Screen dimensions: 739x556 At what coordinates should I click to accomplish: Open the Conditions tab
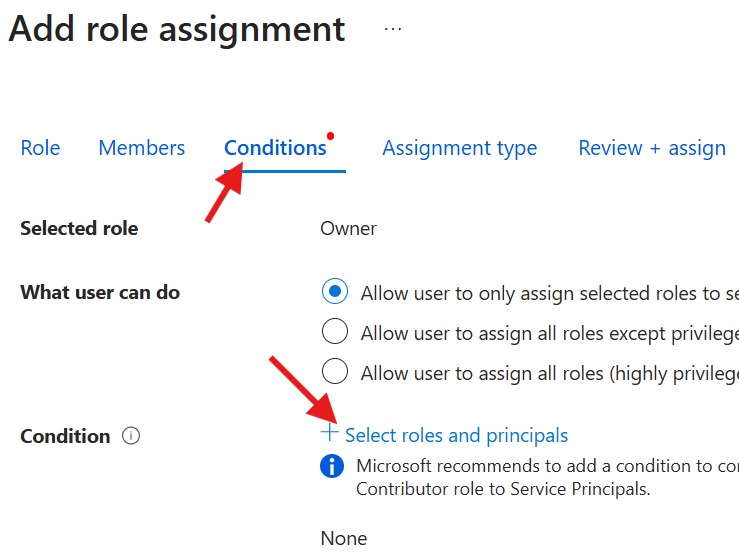click(275, 148)
